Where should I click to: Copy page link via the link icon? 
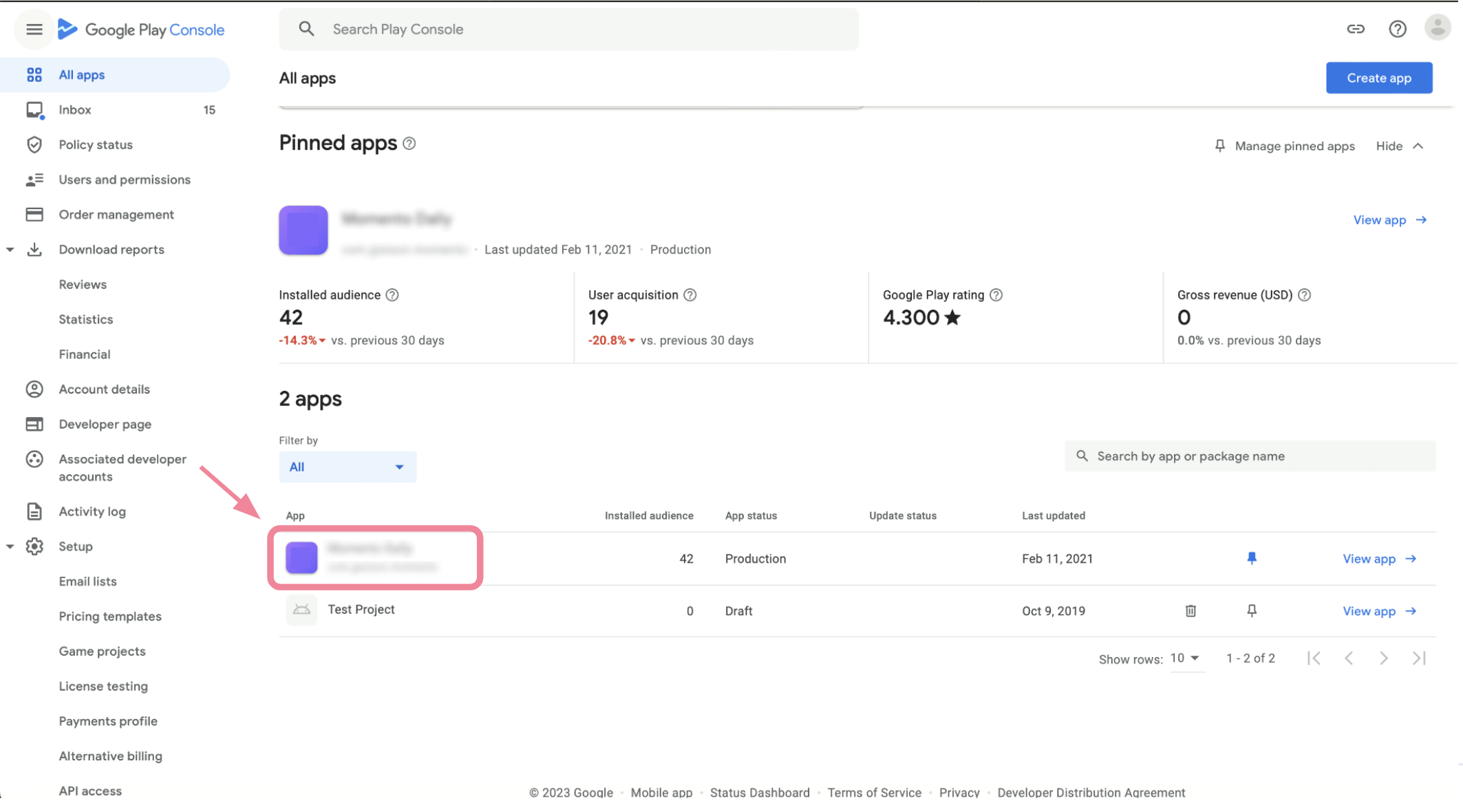point(1355,29)
